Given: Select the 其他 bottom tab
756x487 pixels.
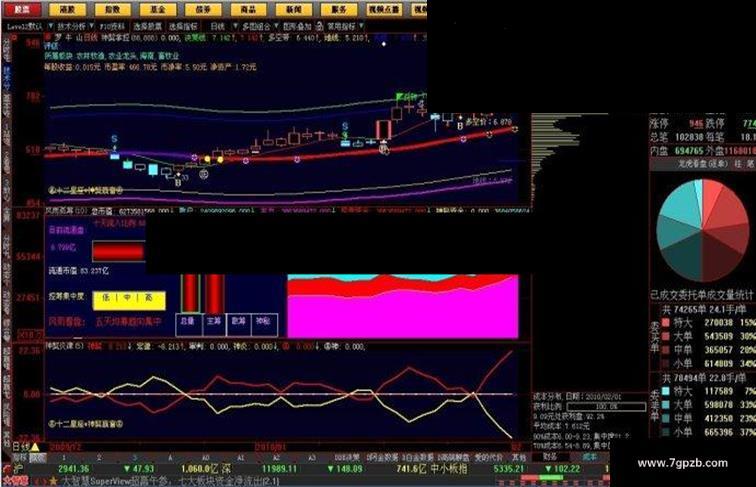Looking at the screenshot, I should 519,457.
